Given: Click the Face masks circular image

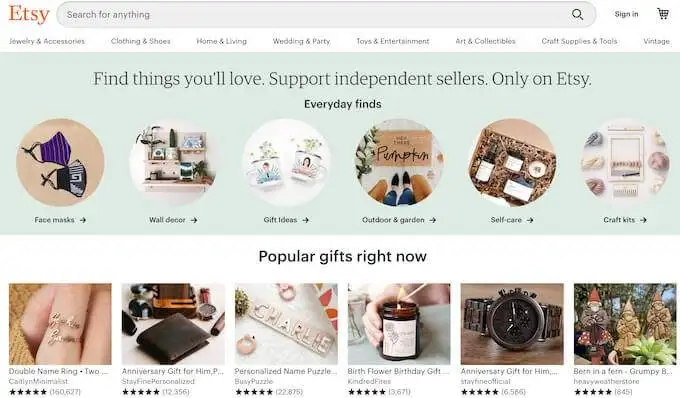Looking at the screenshot, I should (x=60, y=162).
